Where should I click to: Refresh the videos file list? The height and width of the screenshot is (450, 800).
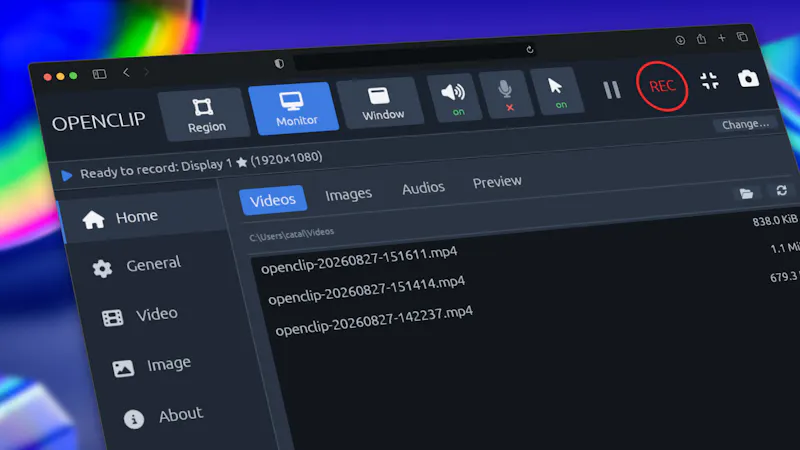tap(781, 190)
